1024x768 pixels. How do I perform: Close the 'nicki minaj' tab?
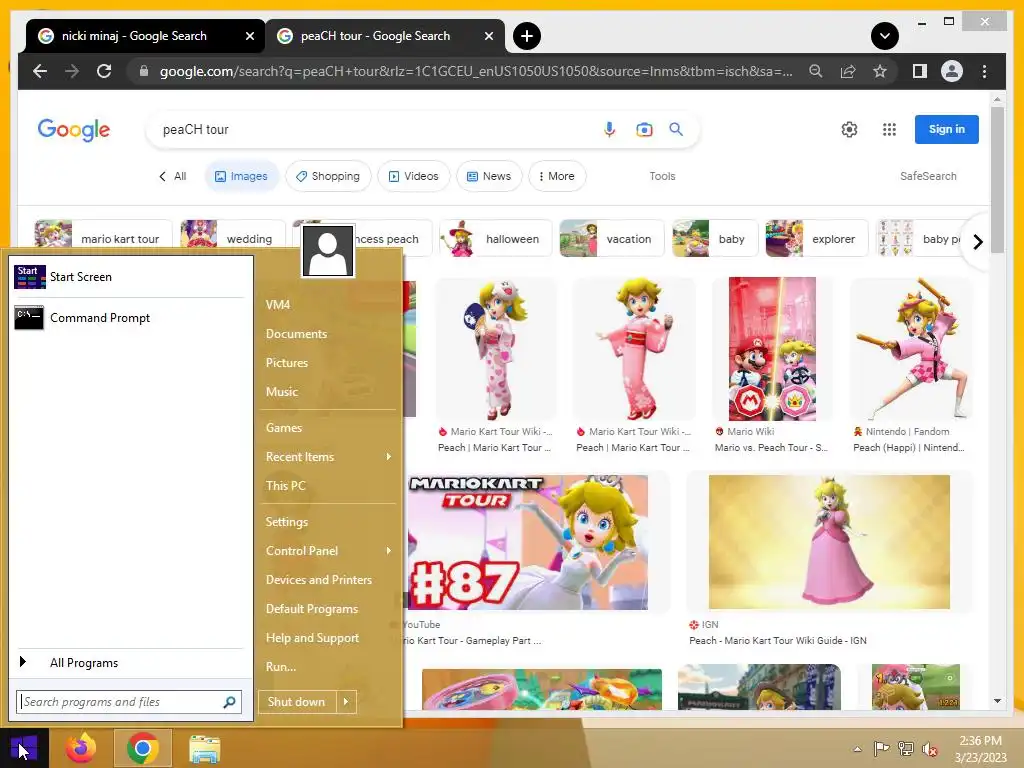click(249, 36)
